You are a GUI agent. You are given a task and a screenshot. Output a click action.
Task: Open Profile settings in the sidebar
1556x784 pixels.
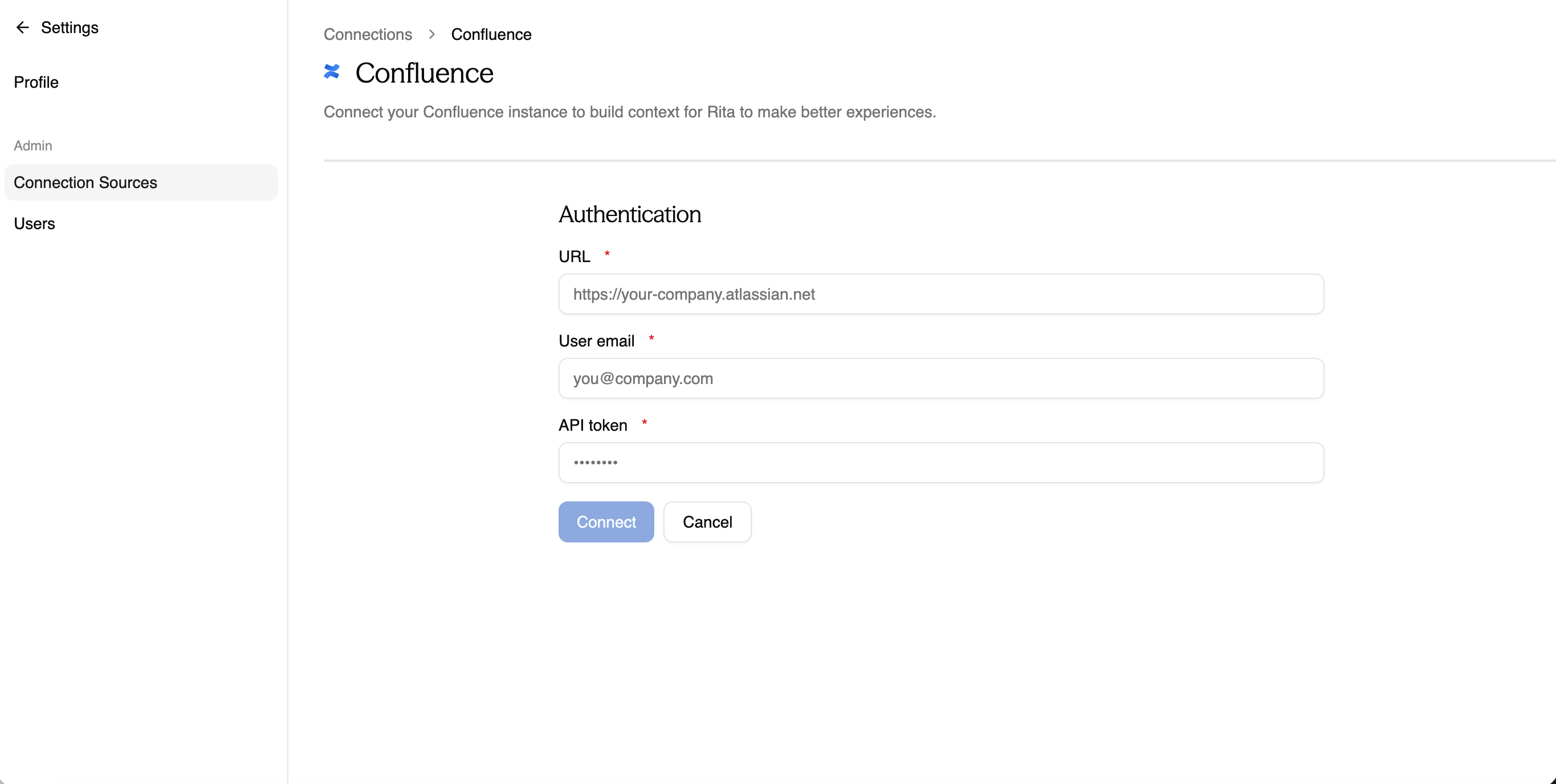point(36,82)
